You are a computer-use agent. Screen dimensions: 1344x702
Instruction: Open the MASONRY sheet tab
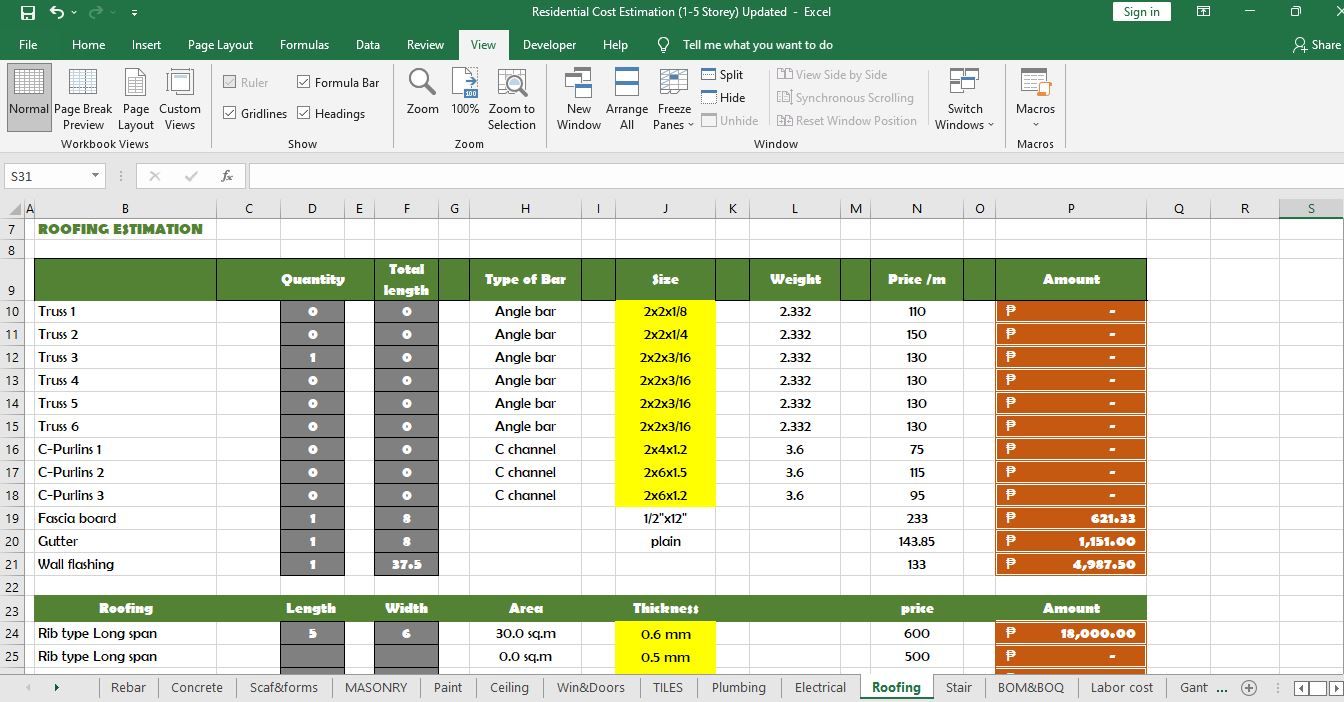[375, 687]
